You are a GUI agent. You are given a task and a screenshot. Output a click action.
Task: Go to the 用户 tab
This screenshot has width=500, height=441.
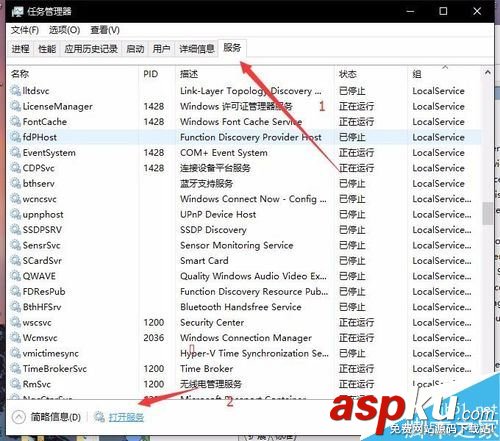(161, 49)
